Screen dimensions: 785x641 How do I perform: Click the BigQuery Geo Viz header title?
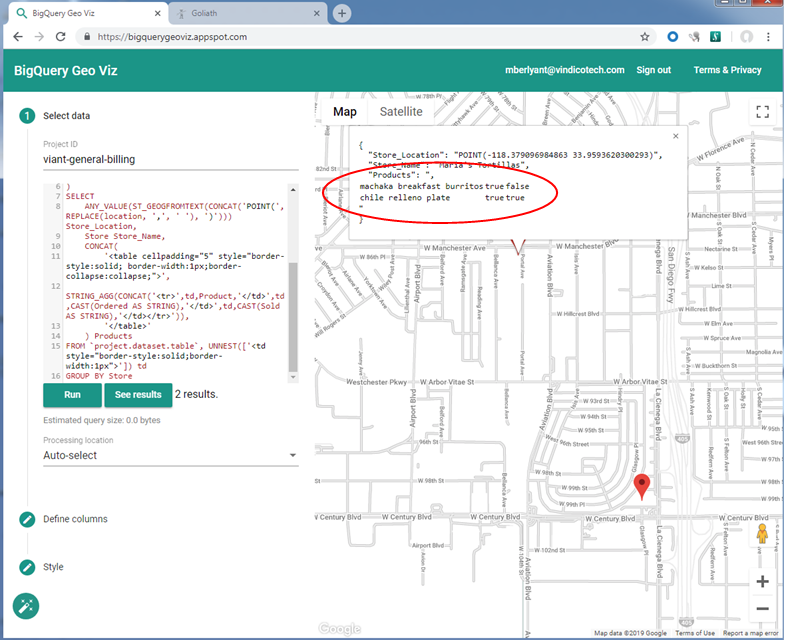pyautogui.click(x=66, y=71)
